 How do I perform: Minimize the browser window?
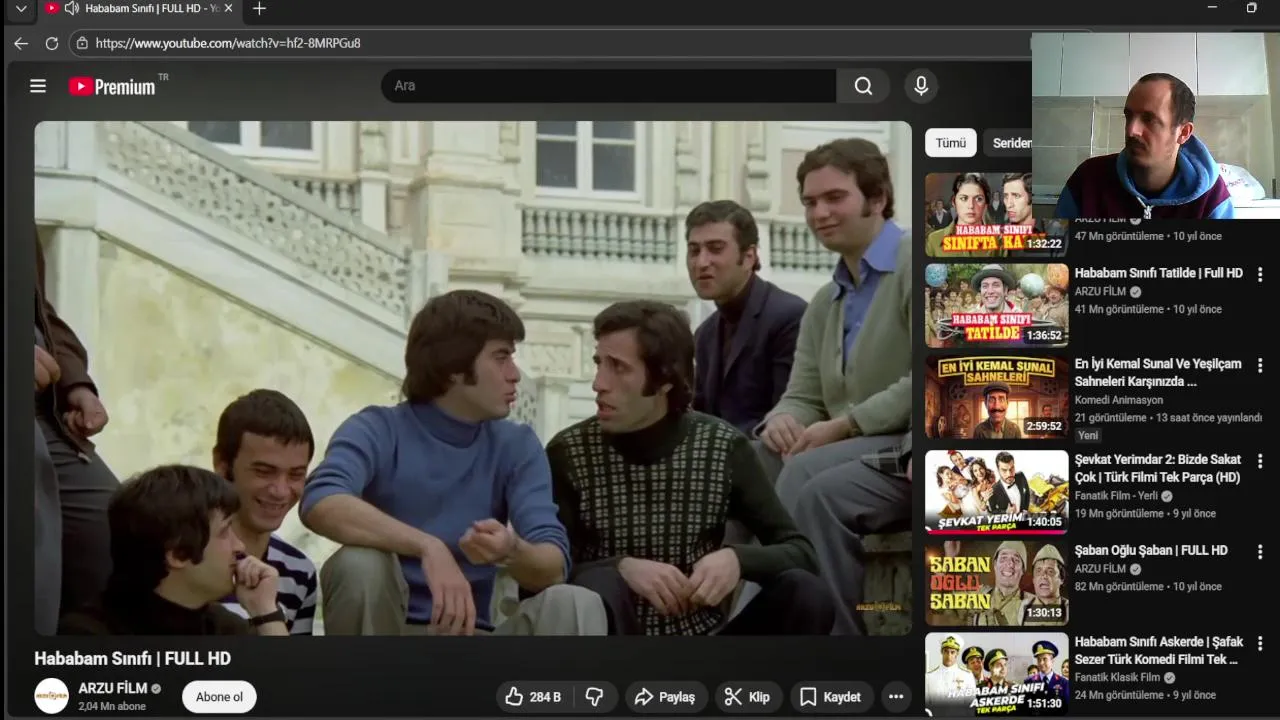click(x=1212, y=8)
